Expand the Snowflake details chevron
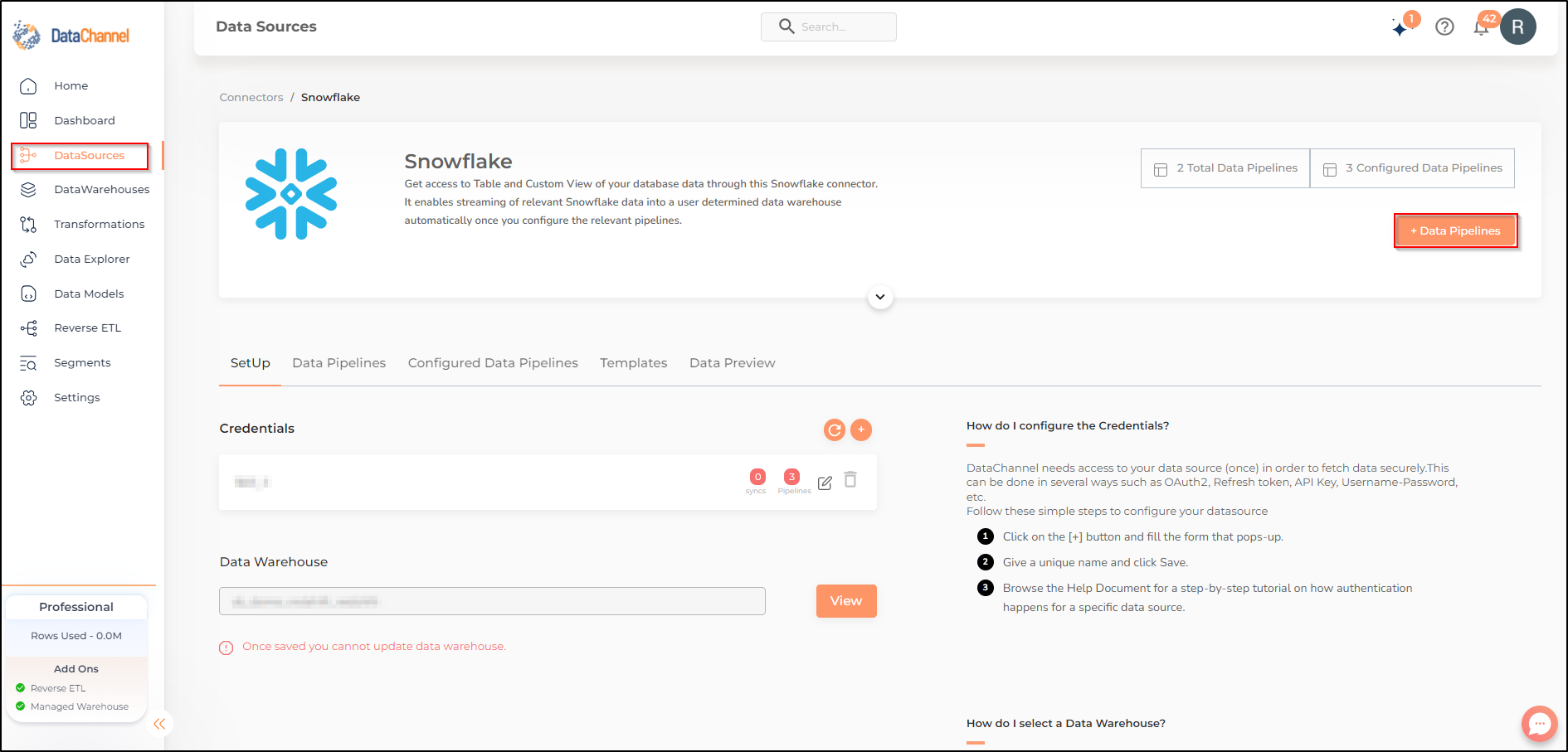The width and height of the screenshot is (1568, 752). click(880, 297)
